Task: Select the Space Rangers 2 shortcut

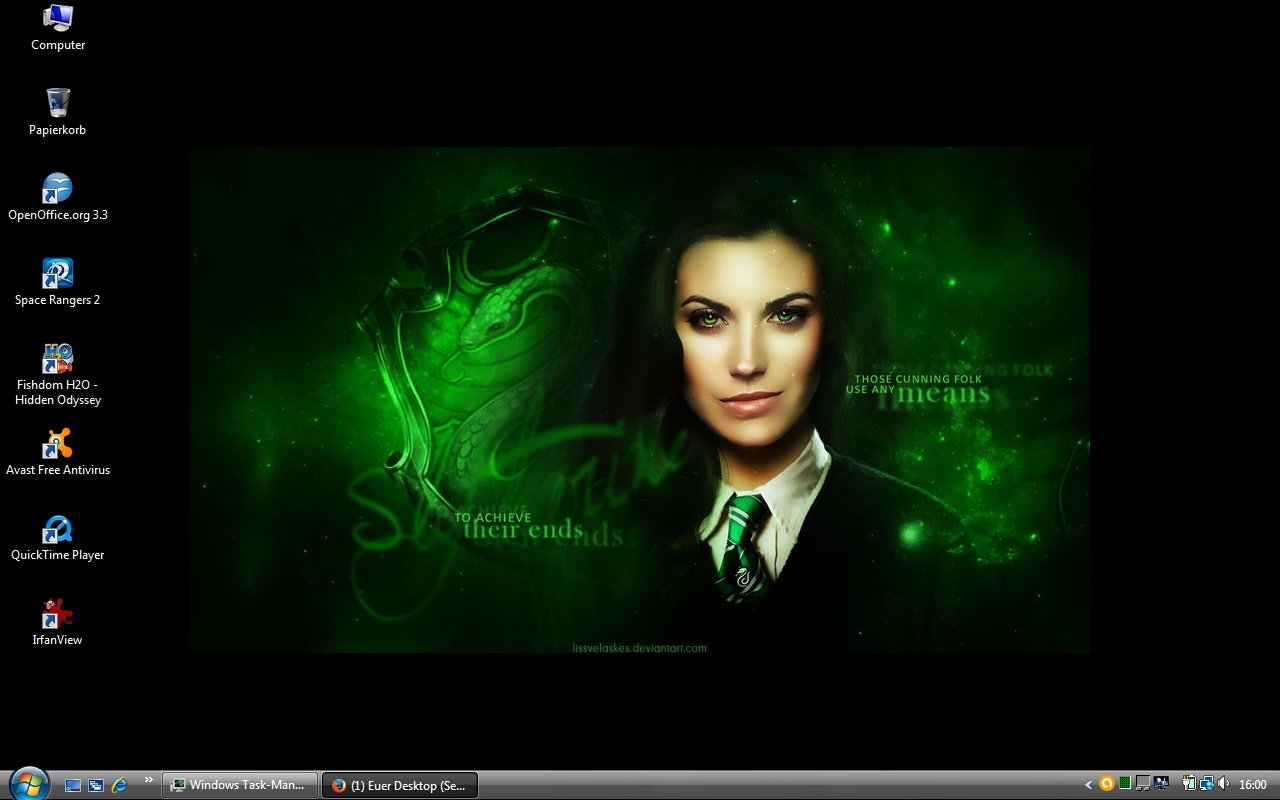Action: 58,282
